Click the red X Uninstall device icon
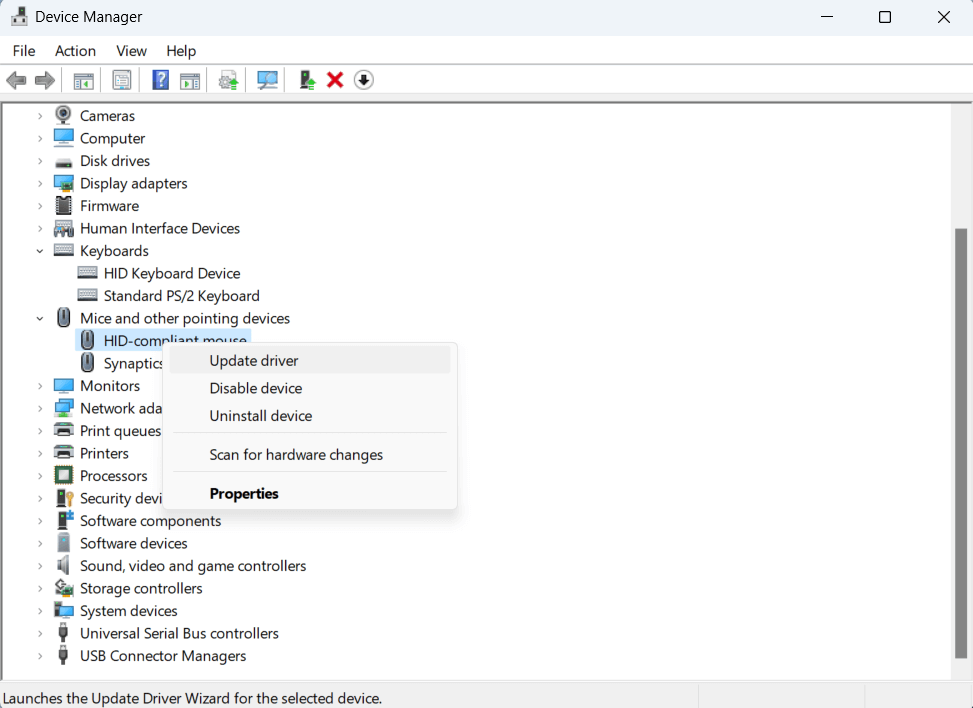Image resolution: width=973 pixels, height=708 pixels. pyautogui.click(x=335, y=80)
